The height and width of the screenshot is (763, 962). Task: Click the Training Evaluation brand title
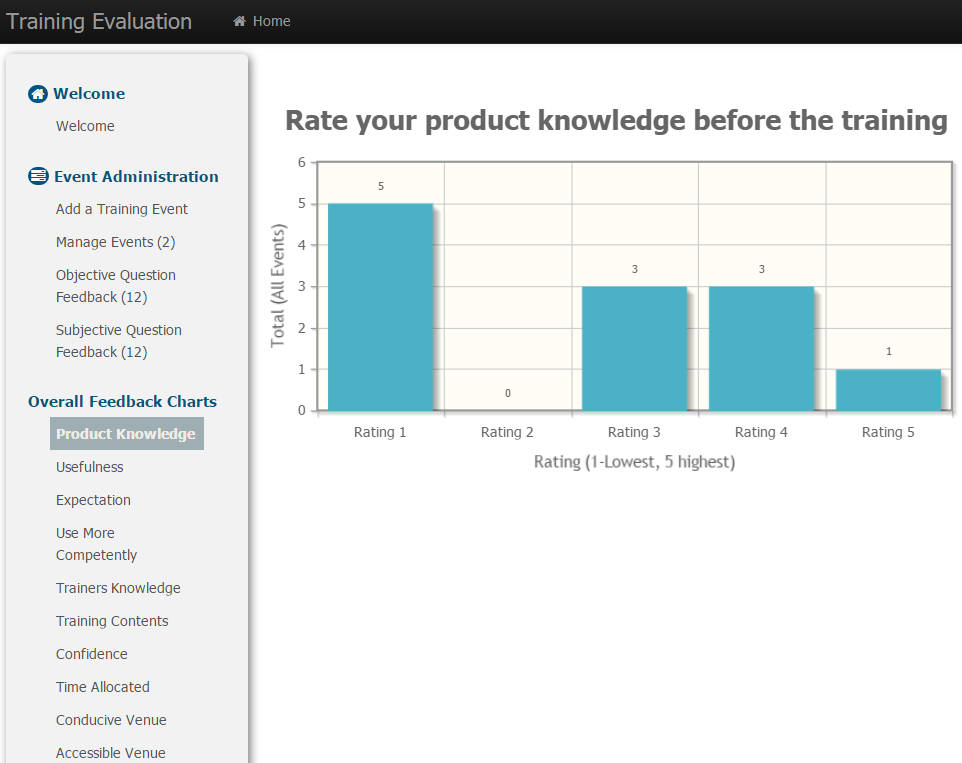[99, 21]
